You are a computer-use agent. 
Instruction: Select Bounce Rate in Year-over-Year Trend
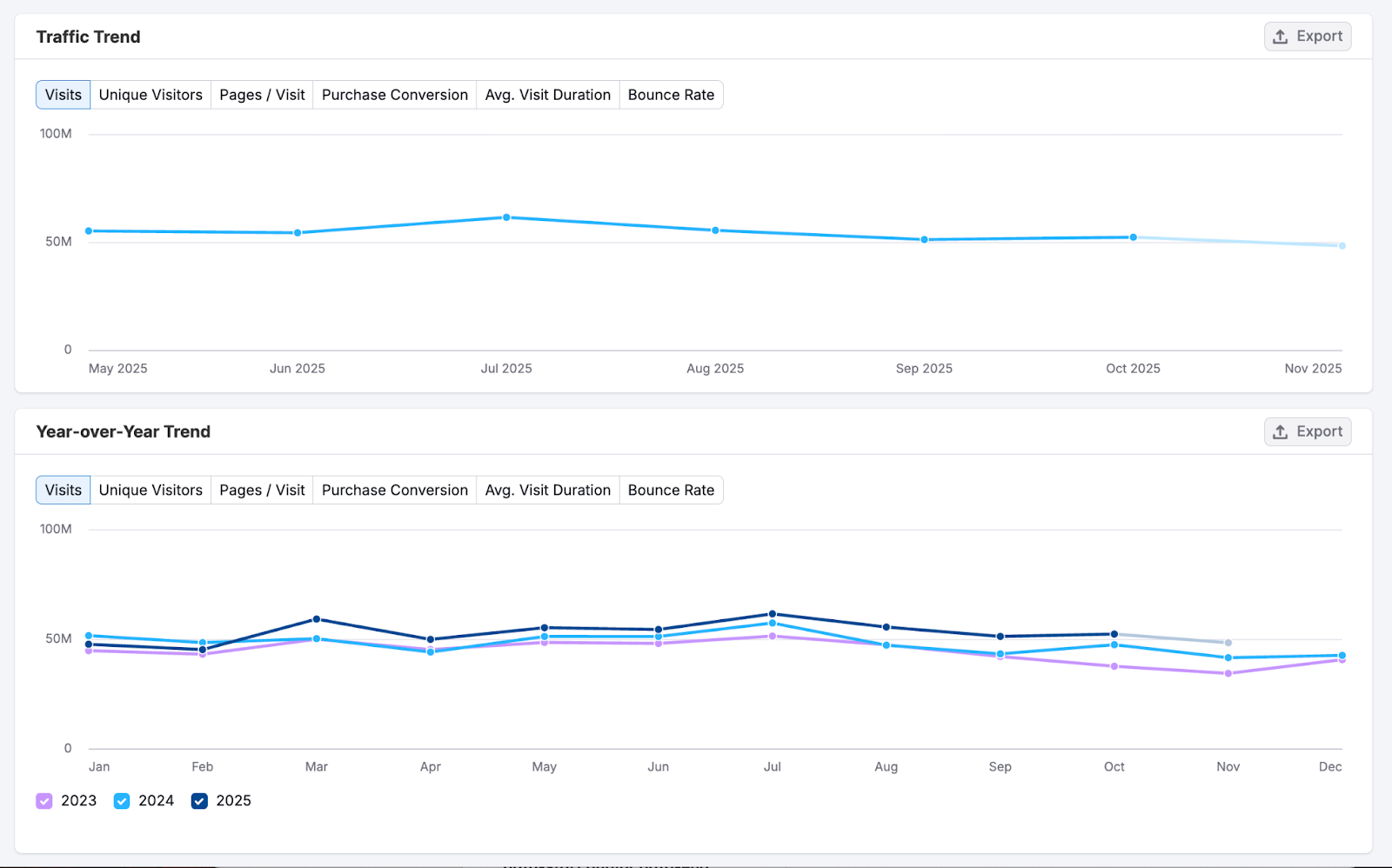click(x=671, y=490)
